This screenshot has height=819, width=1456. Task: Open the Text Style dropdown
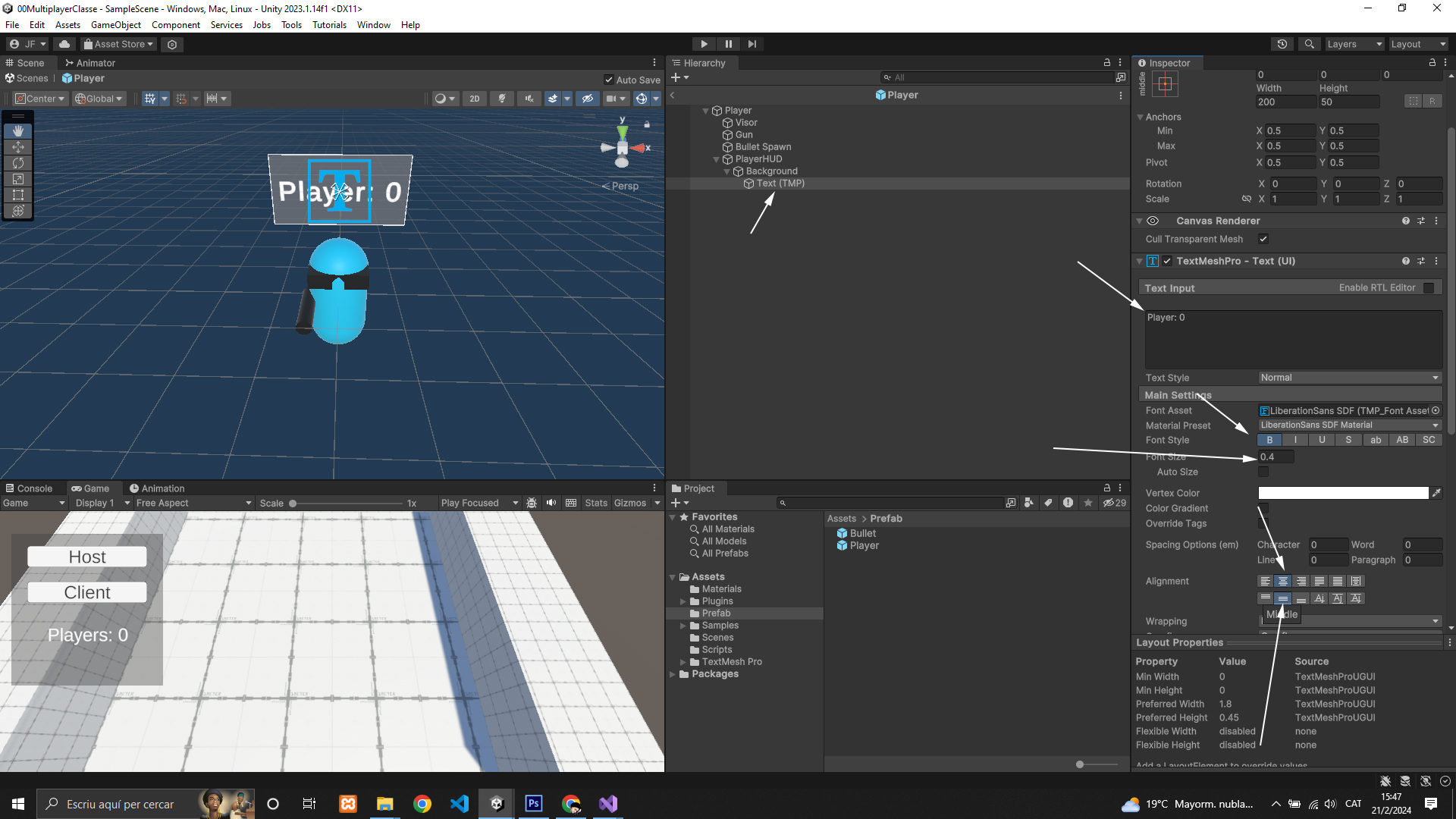click(1349, 378)
